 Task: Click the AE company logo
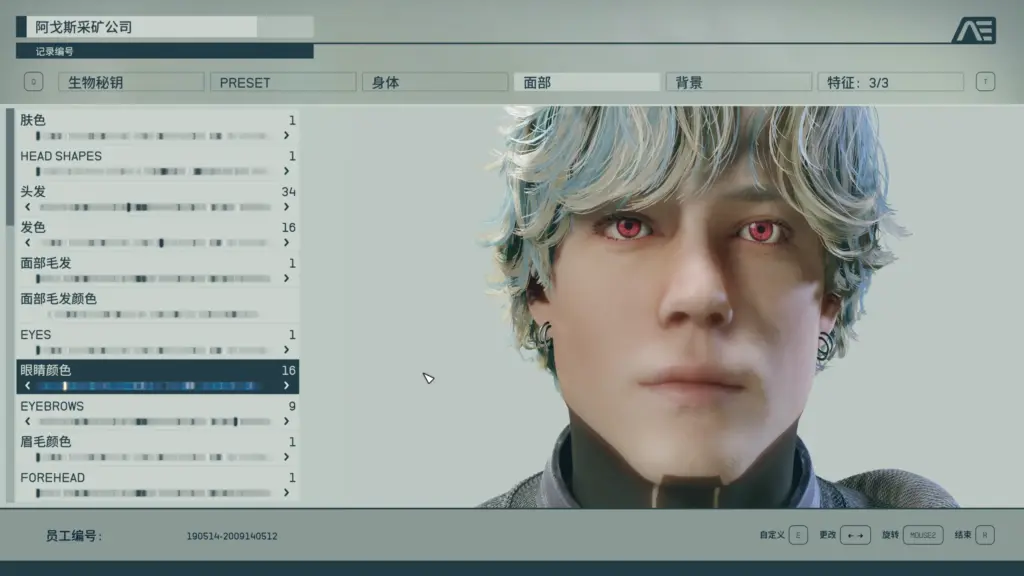[974, 30]
